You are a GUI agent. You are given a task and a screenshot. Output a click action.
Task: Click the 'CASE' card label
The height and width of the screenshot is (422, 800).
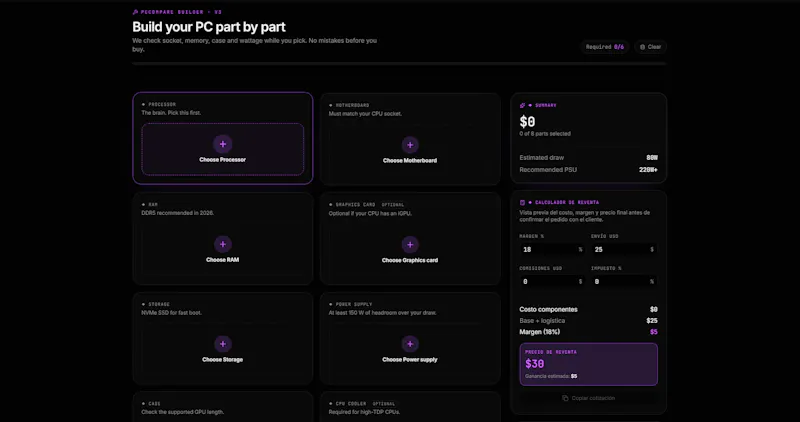pyautogui.click(x=154, y=404)
